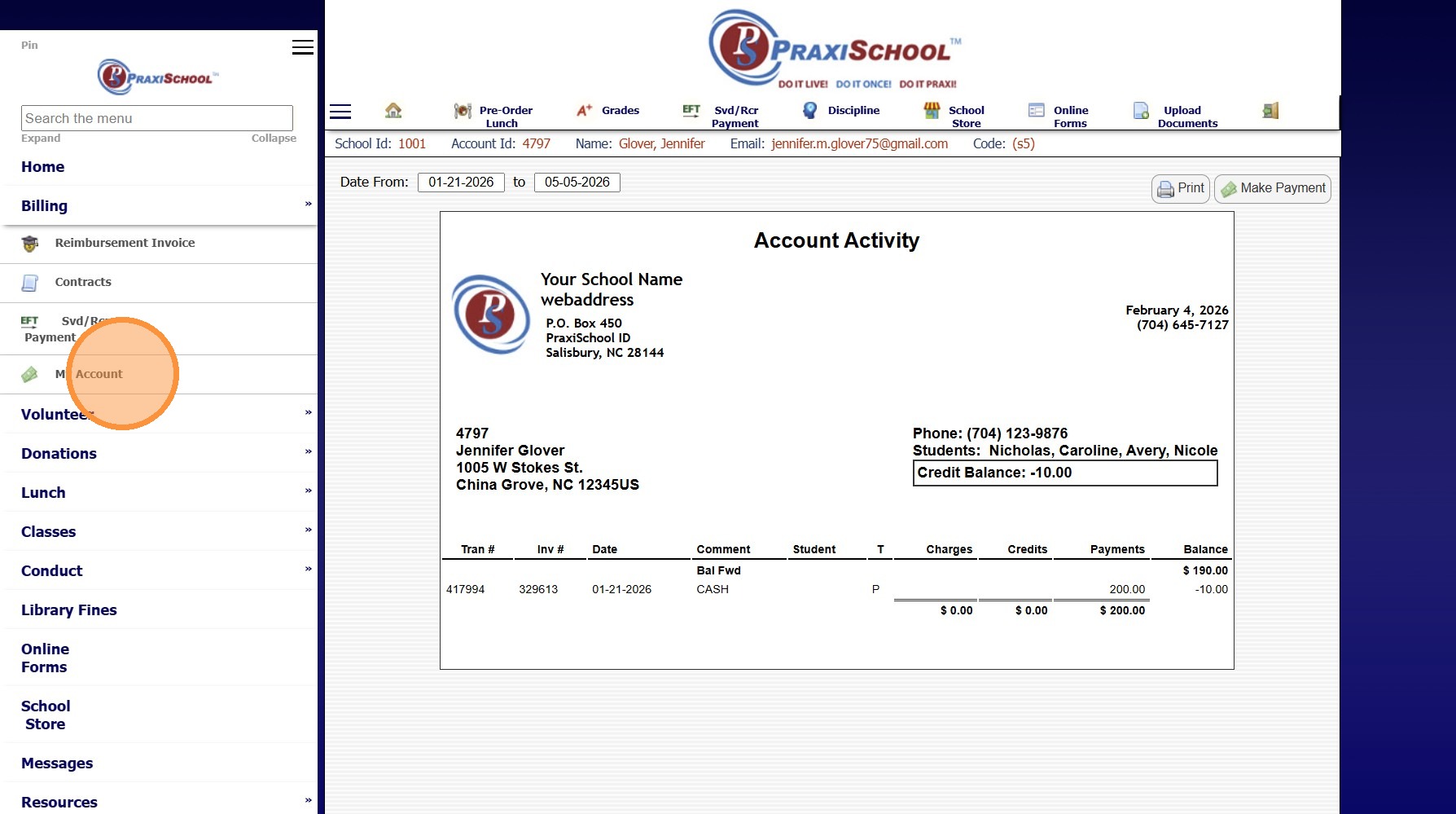Open the Pre-Order Lunch plate icon

pyautogui.click(x=463, y=111)
